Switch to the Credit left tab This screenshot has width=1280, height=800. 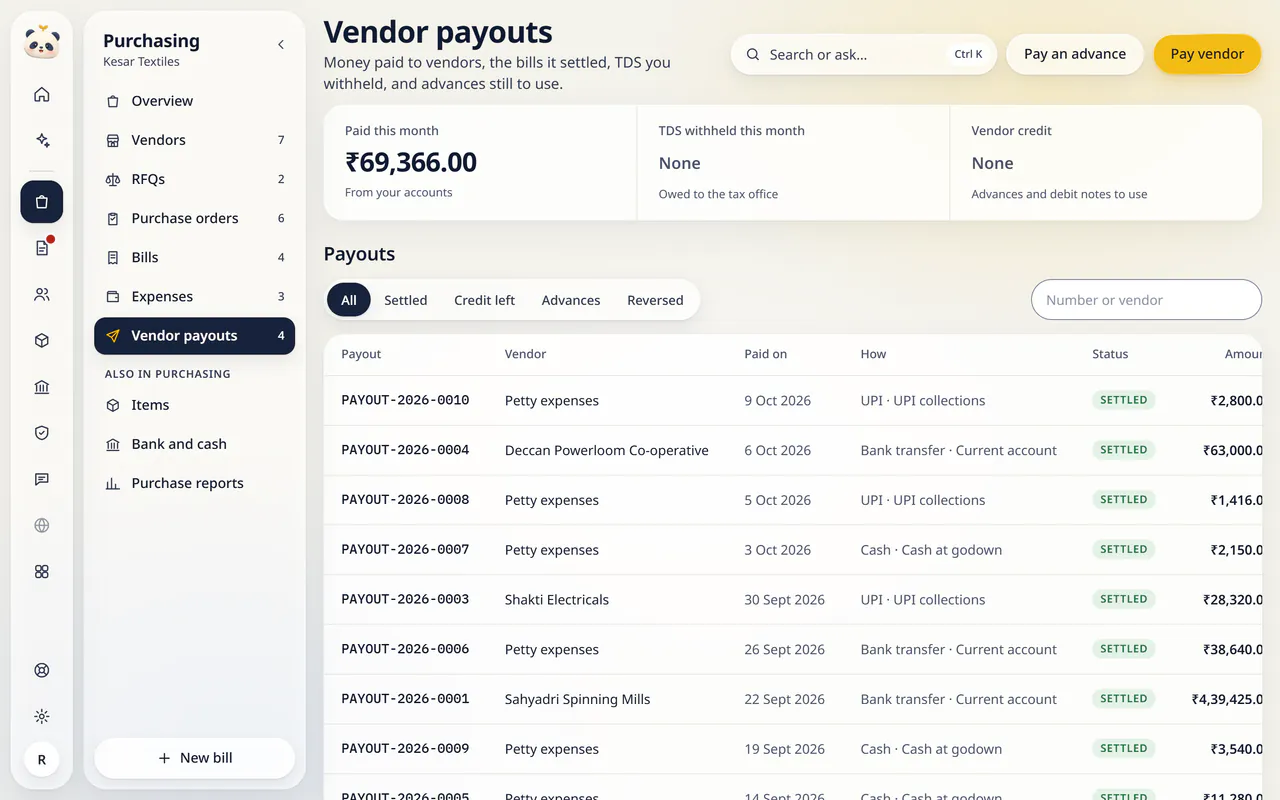pyautogui.click(x=484, y=300)
